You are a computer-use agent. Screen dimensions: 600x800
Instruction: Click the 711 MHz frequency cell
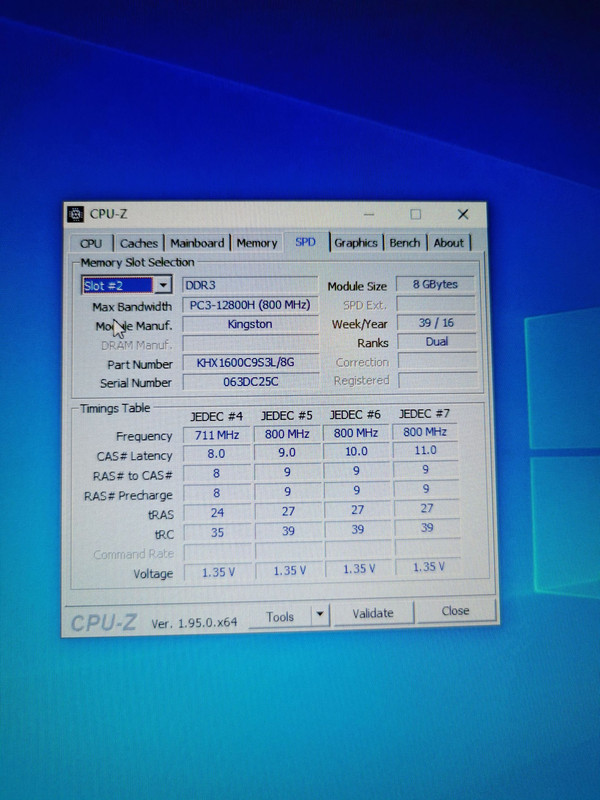[x=217, y=435]
